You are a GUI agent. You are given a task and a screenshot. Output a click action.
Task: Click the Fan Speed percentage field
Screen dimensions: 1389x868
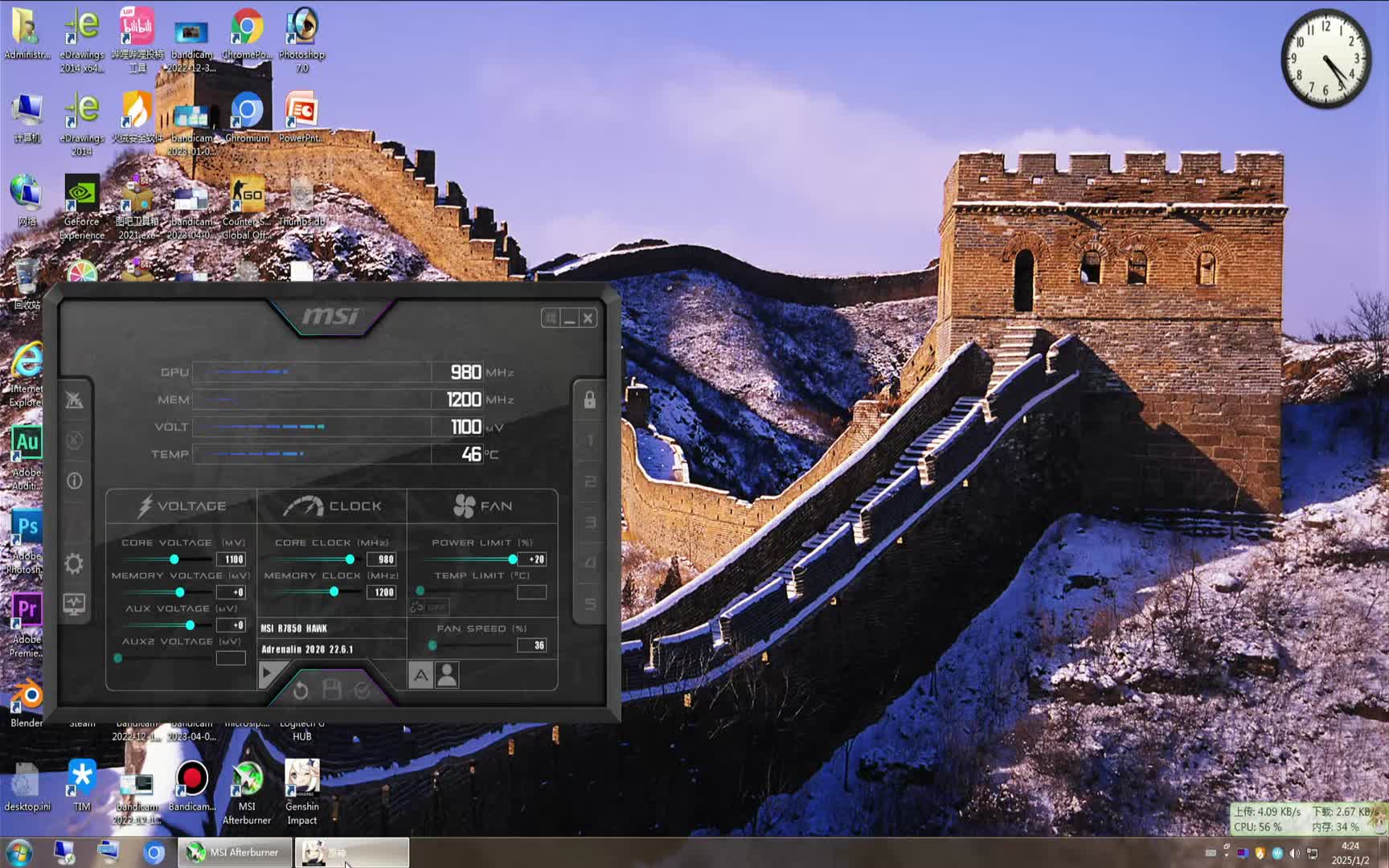tap(532, 645)
